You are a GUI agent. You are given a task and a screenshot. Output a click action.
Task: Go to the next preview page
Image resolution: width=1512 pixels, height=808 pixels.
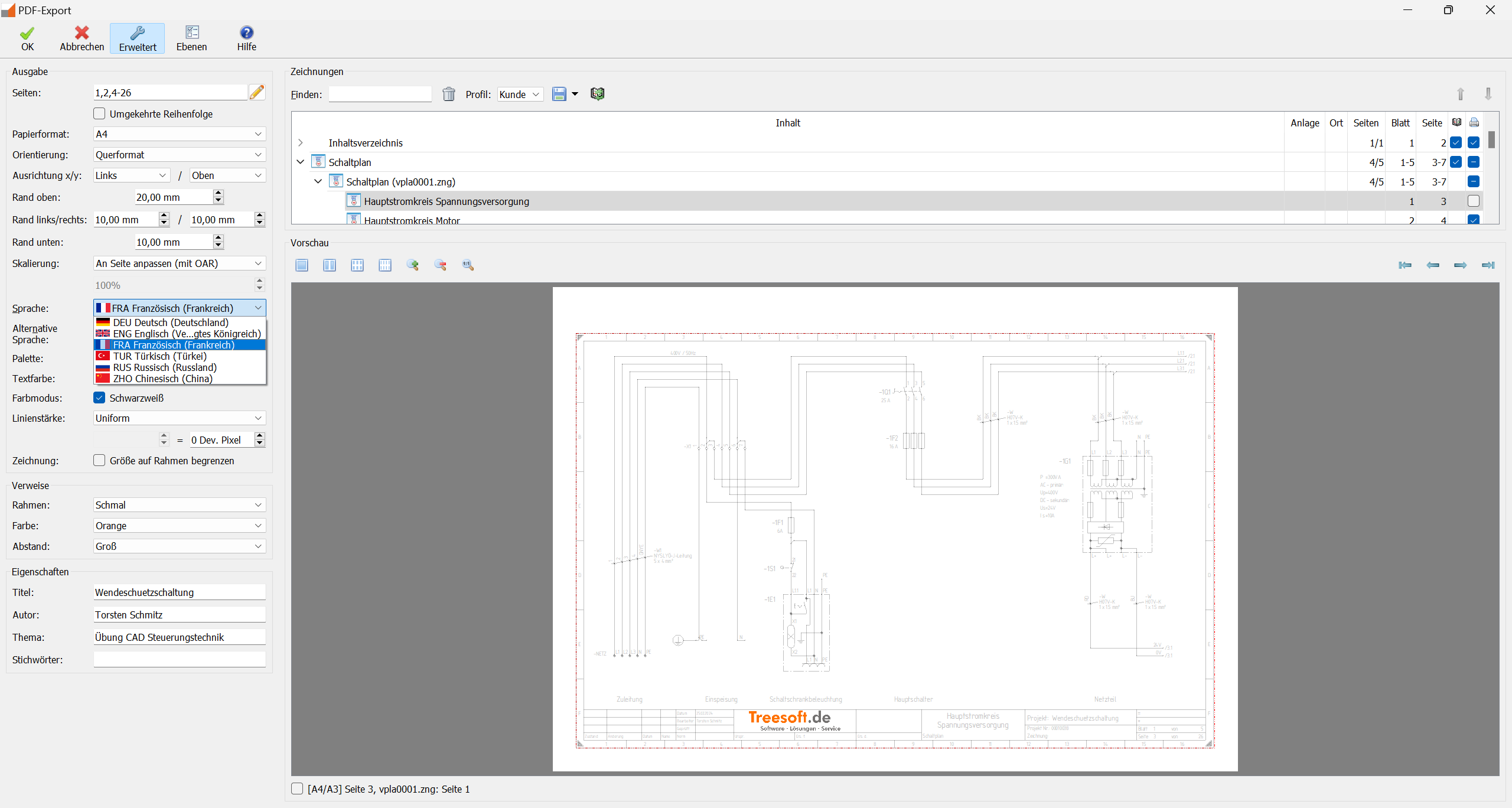pos(1460,265)
